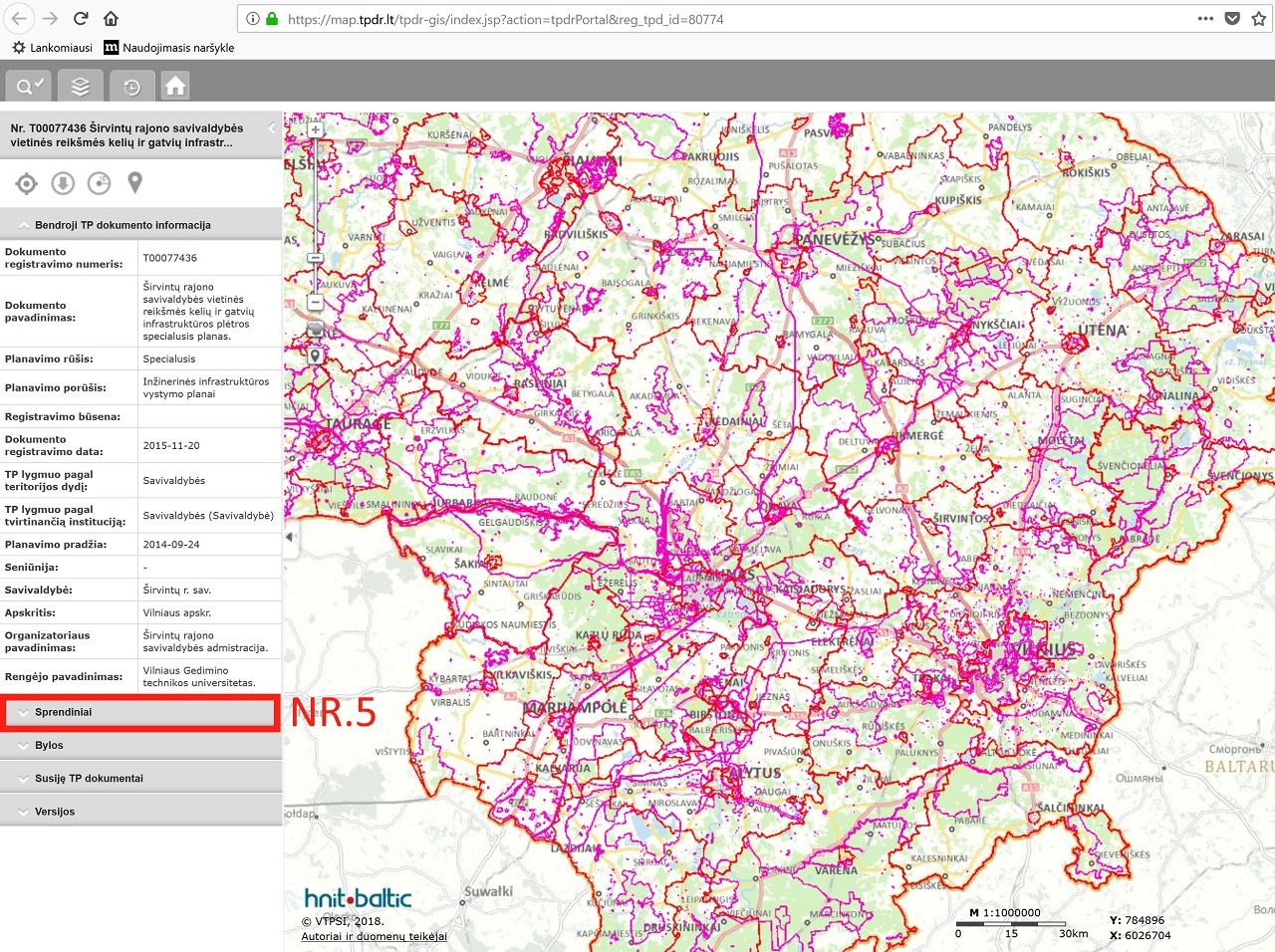
Task: Open Autoriai ir duomenų teikėjai link
Action: [374, 936]
